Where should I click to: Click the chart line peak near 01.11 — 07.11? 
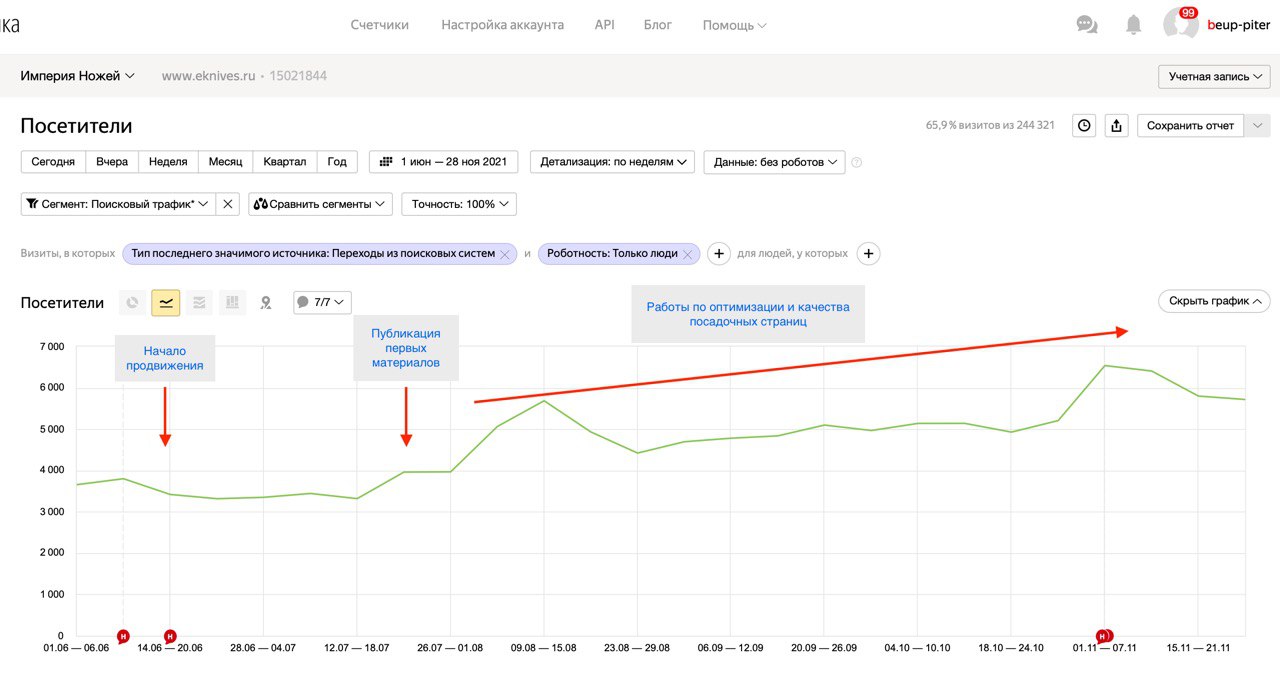(x=1104, y=365)
